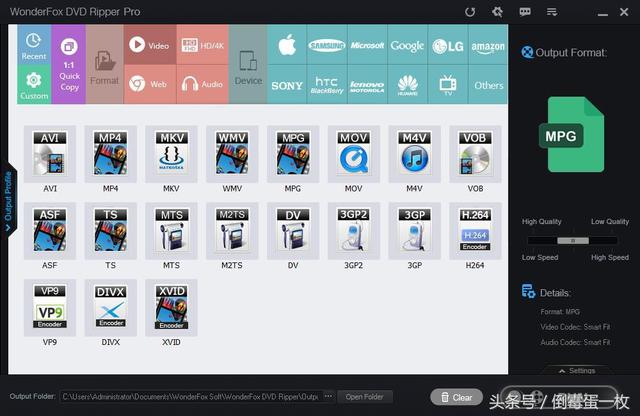Open the title bar menu list icon

click(553, 12)
